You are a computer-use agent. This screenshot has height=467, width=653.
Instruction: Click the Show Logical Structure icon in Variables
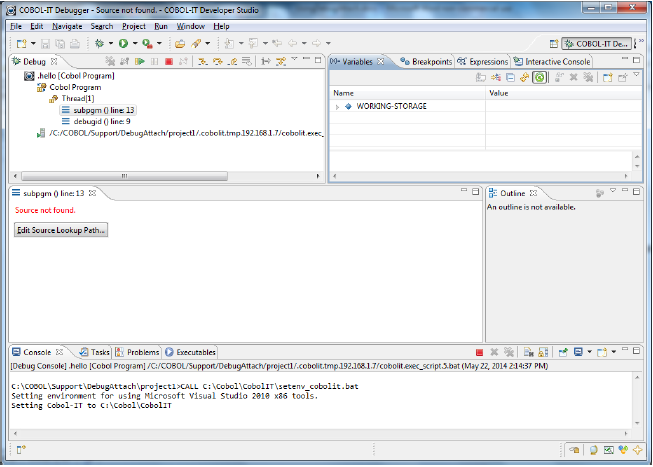pyautogui.click(x=496, y=77)
